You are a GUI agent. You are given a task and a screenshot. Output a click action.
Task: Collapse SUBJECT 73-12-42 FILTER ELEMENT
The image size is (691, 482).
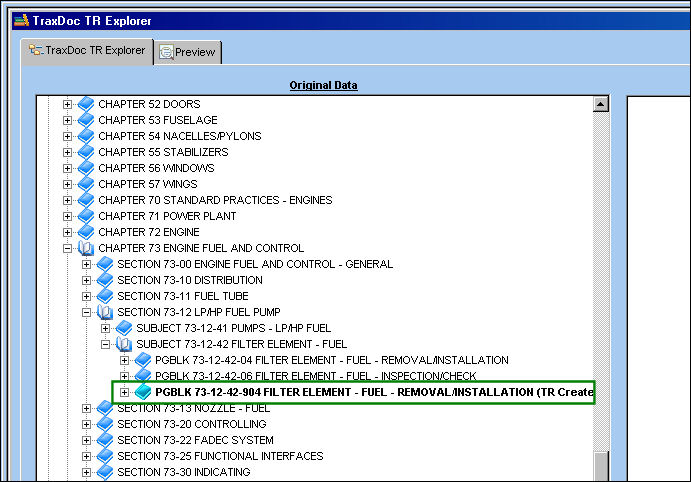(105, 345)
